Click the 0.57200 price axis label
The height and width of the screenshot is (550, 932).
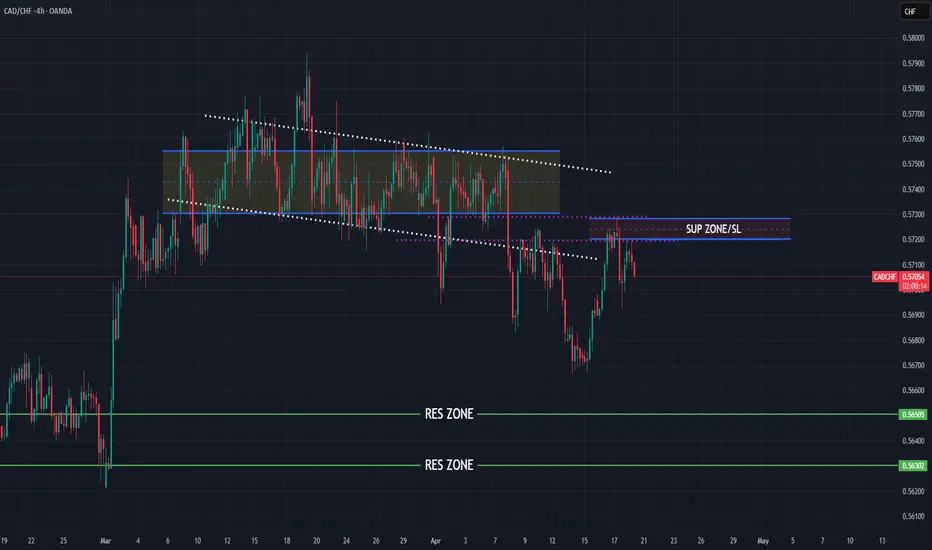(913, 239)
